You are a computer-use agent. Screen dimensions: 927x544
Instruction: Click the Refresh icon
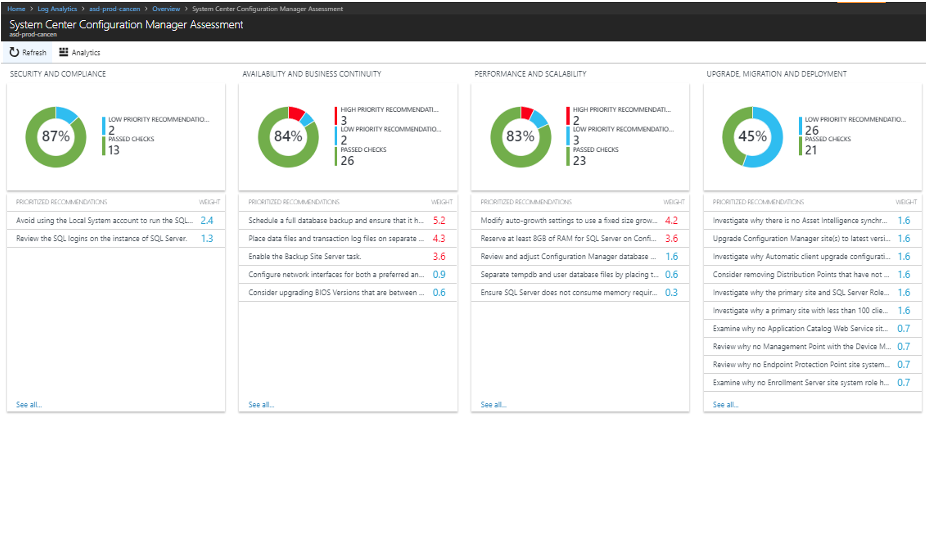tap(14, 52)
